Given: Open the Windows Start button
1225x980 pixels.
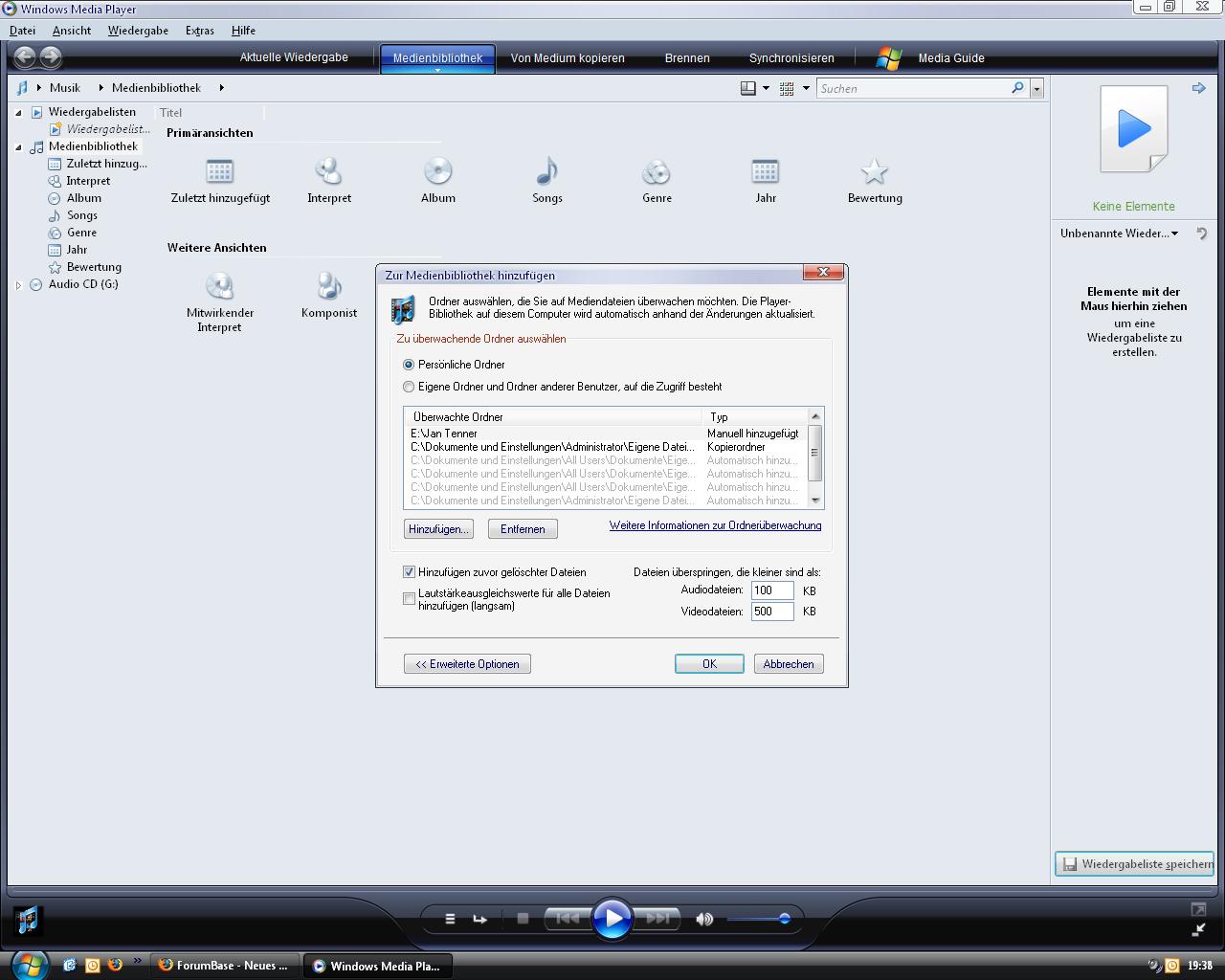Looking at the screenshot, I should coord(29,965).
